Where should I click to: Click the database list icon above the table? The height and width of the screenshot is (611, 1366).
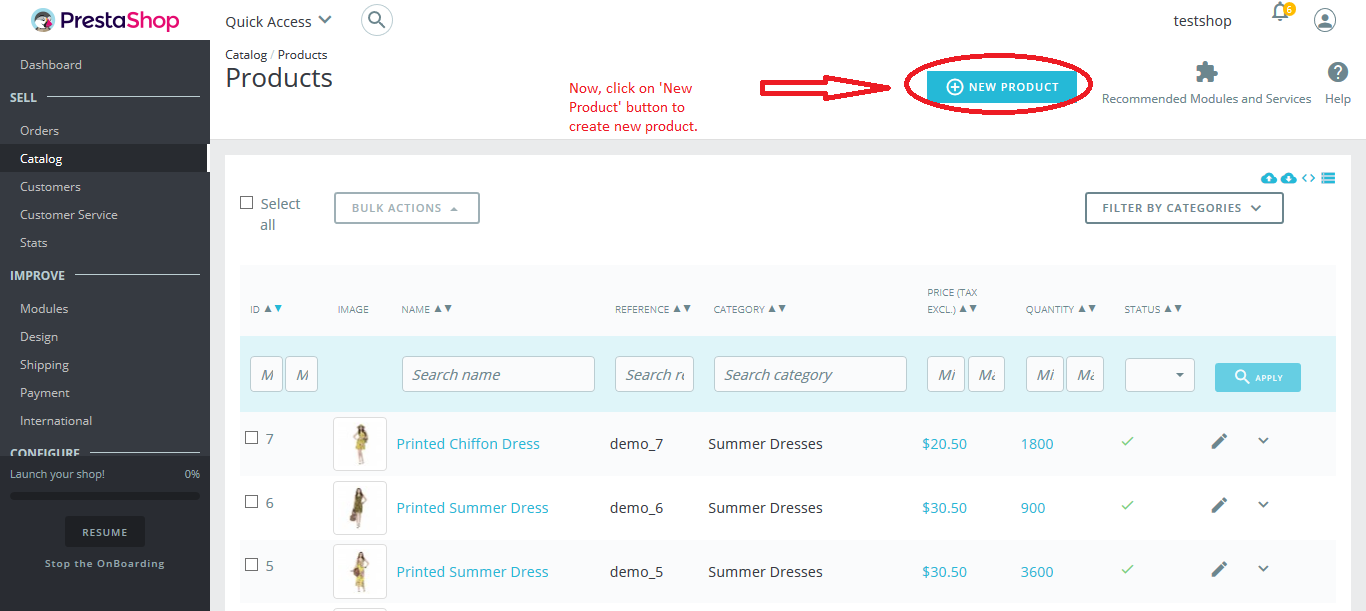[1328, 178]
